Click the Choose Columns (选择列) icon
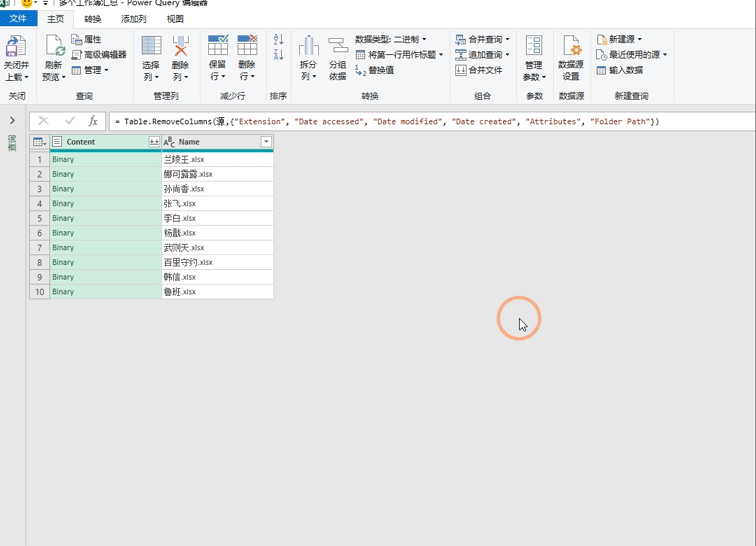 tap(151, 46)
